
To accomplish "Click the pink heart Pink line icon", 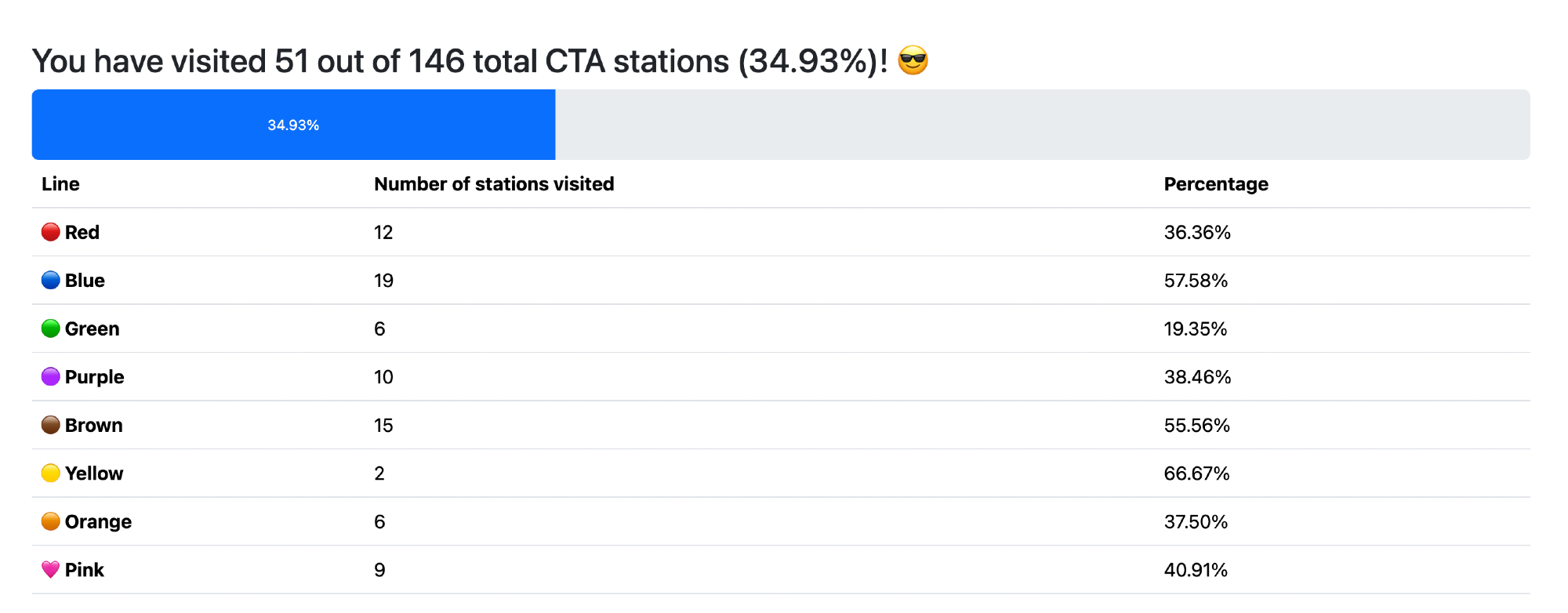I will (50, 570).
